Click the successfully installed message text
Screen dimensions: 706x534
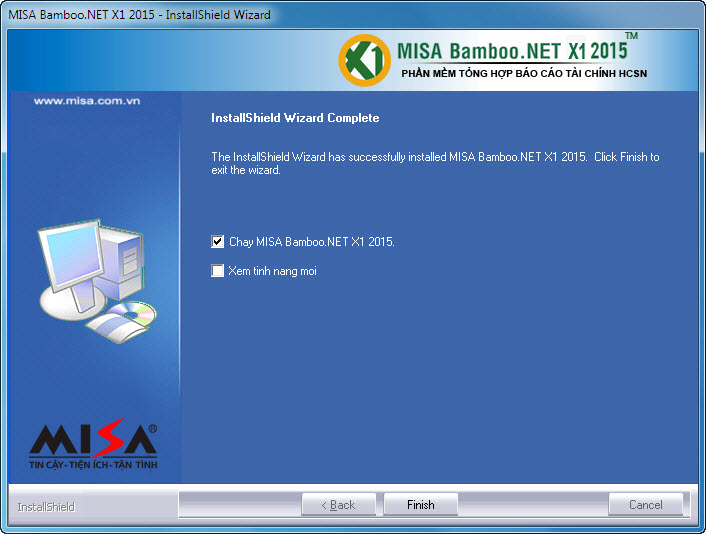[435, 163]
